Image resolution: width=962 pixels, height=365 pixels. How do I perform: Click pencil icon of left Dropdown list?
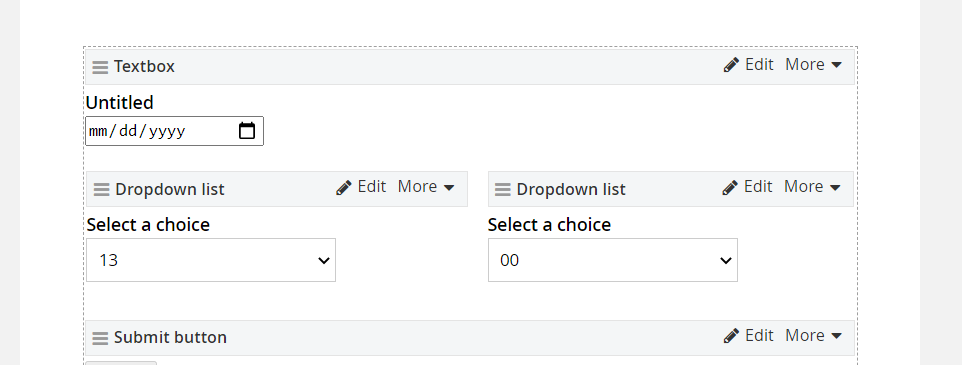click(x=344, y=187)
